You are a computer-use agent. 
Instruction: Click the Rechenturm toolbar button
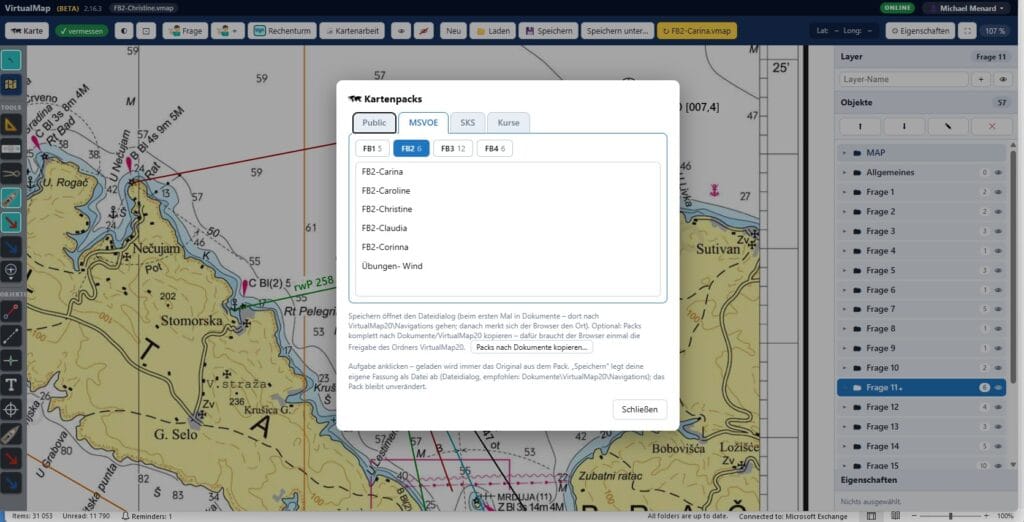tap(282, 31)
